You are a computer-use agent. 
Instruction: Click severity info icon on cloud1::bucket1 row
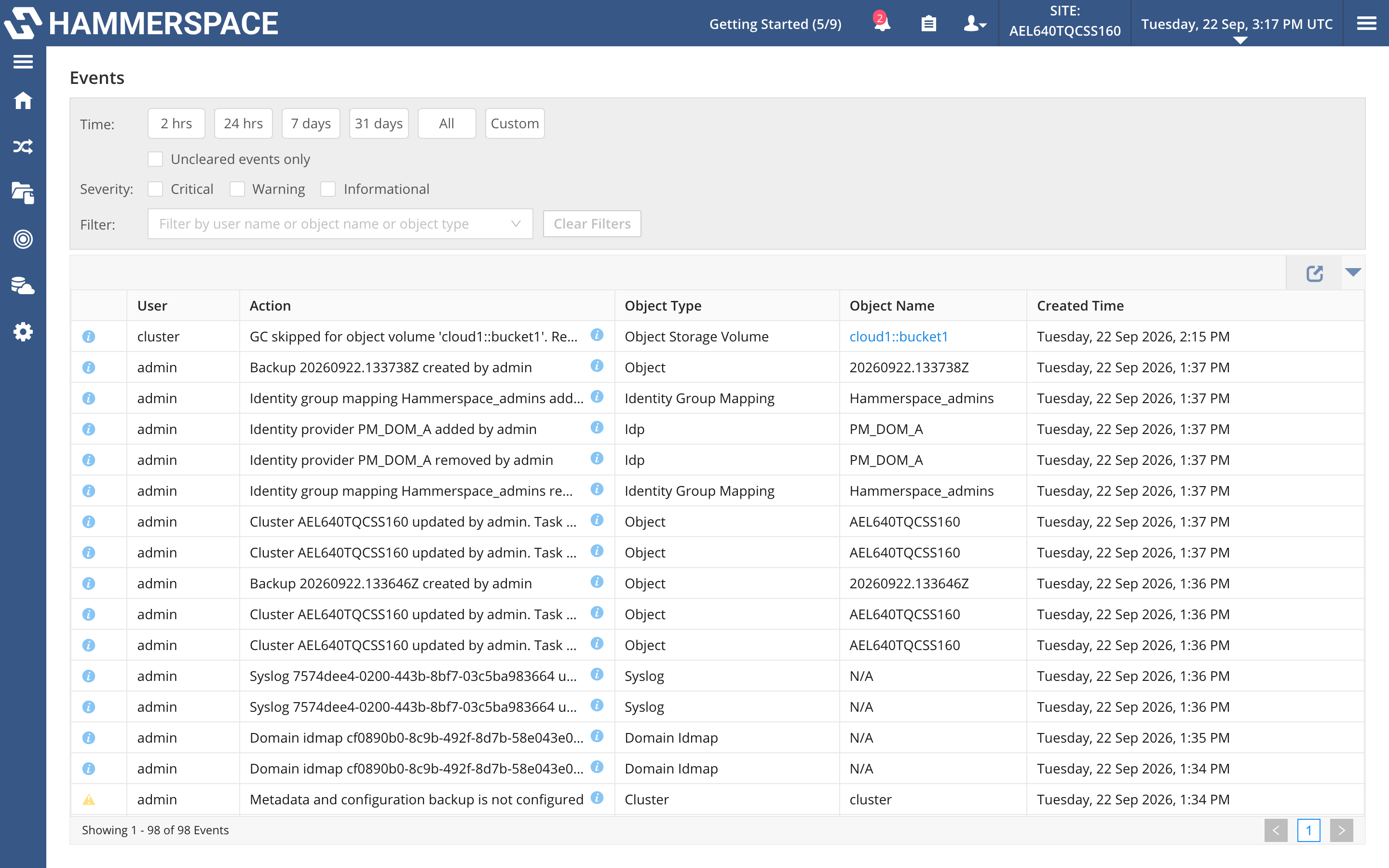(x=88, y=337)
